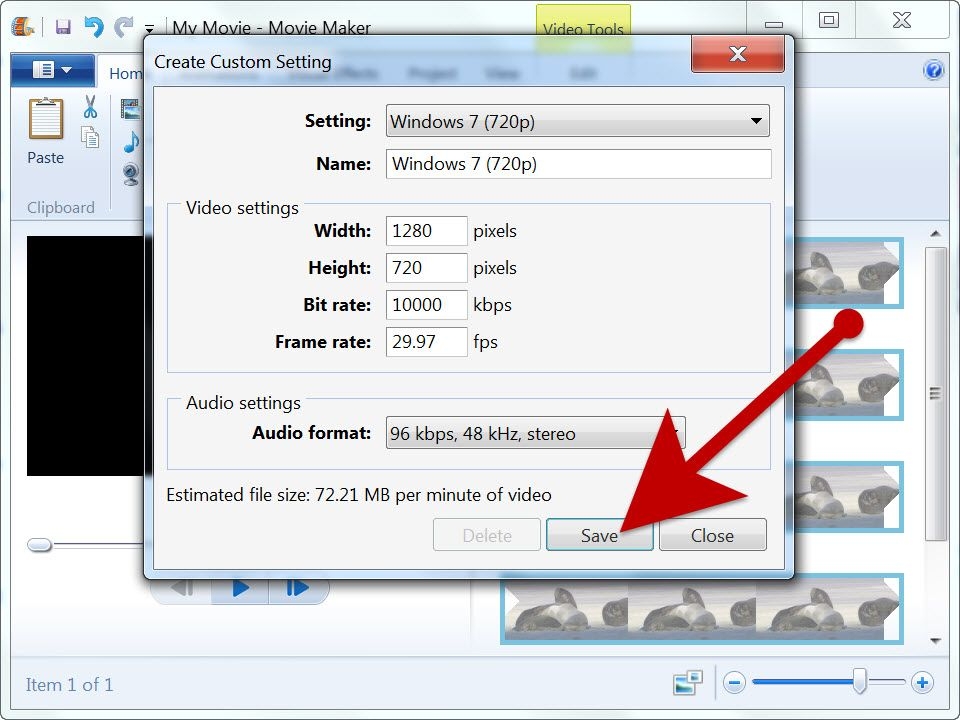Click the Play button under preview
960x720 pixels.
click(x=240, y=588)
